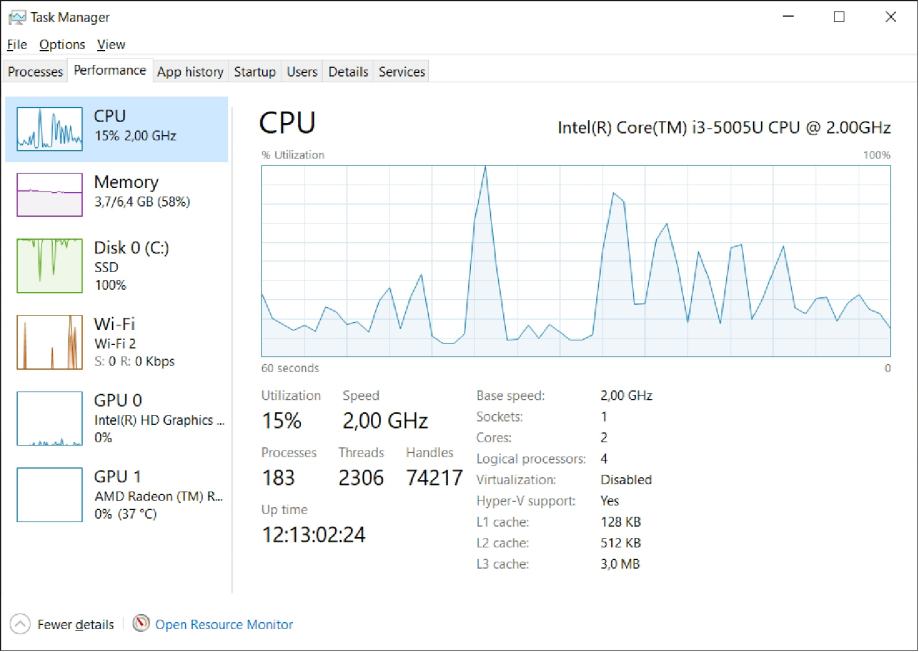Go to the Startup tab
This screenshot has height=652, width=919.
click(x=255, y=72)
